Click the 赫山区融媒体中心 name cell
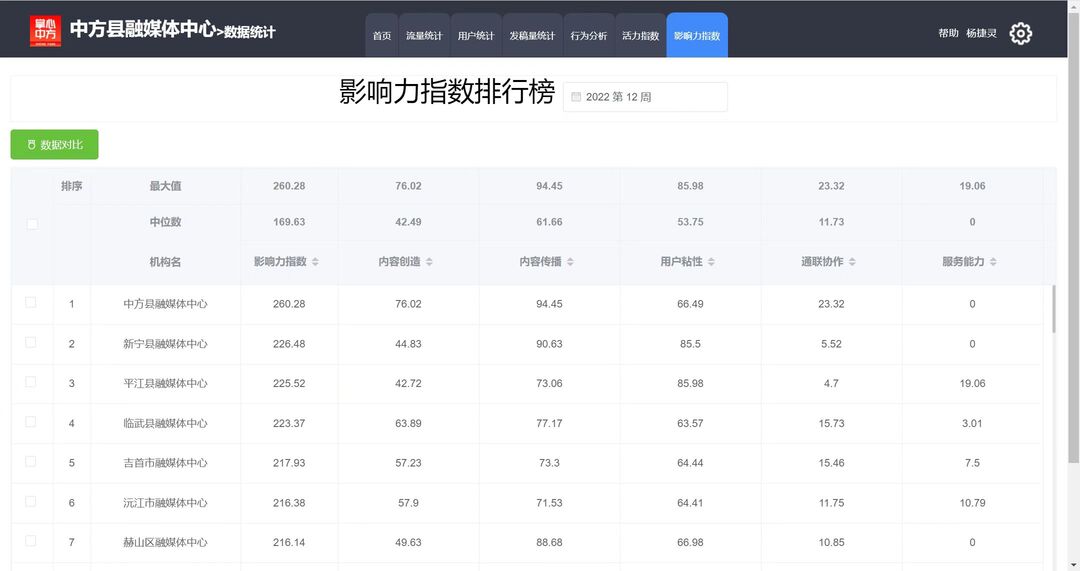 pos(165,543)
